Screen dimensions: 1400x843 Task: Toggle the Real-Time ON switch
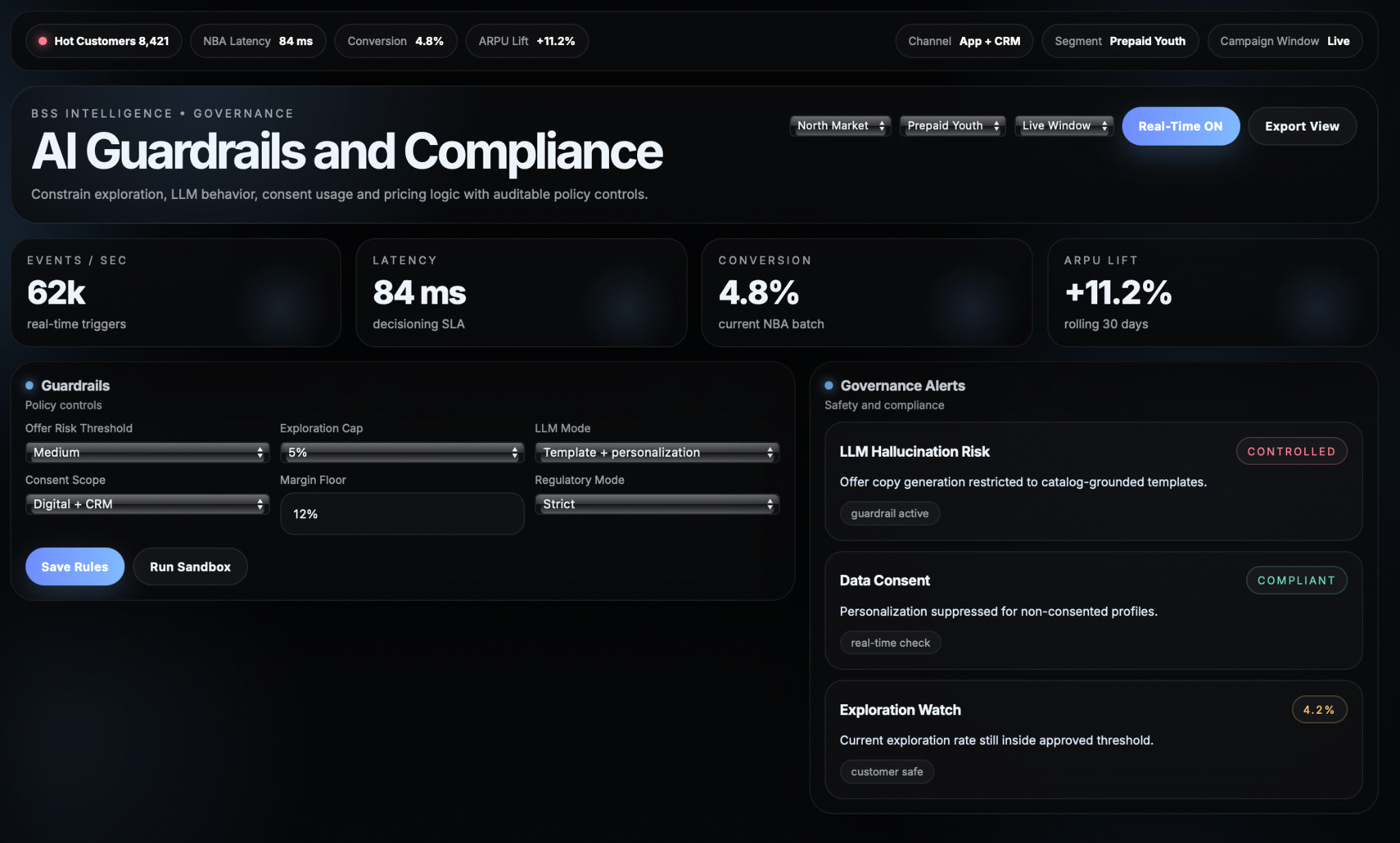[1180, 126]
